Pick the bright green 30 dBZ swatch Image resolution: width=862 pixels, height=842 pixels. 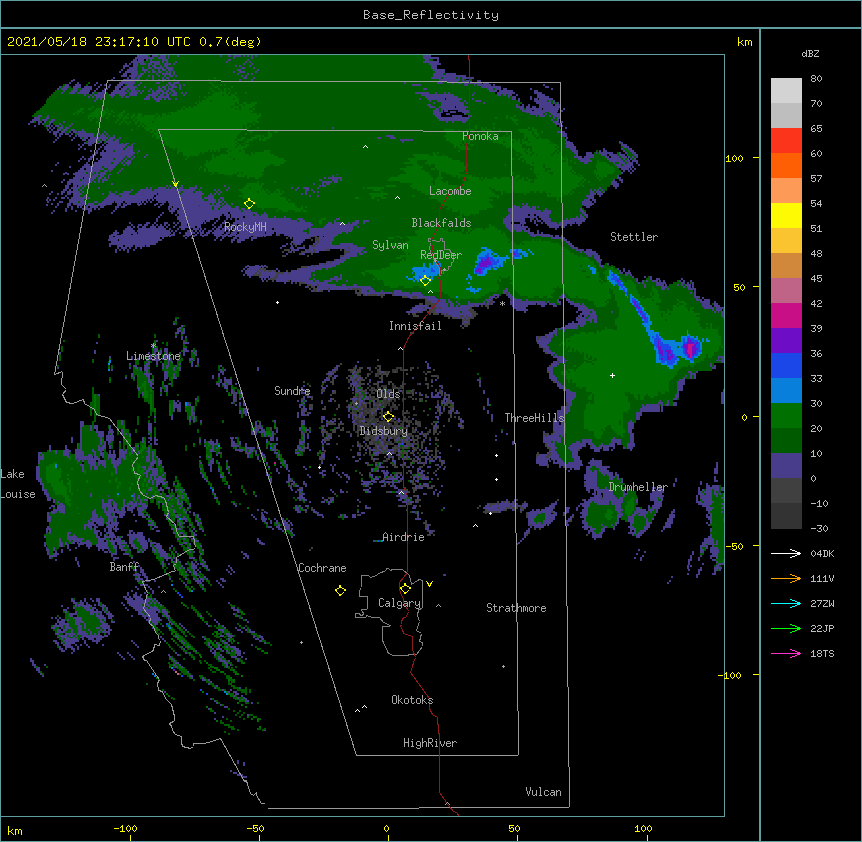[786, 416]
